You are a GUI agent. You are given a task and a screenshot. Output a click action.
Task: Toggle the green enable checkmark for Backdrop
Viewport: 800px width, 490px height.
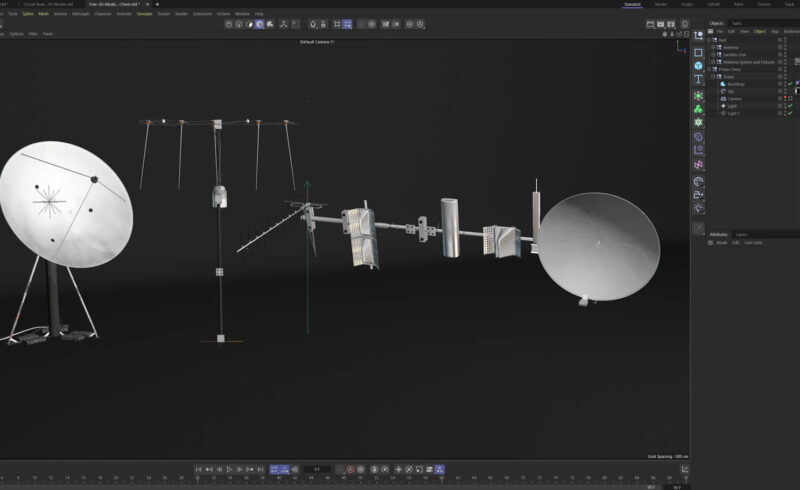(789, 84)
